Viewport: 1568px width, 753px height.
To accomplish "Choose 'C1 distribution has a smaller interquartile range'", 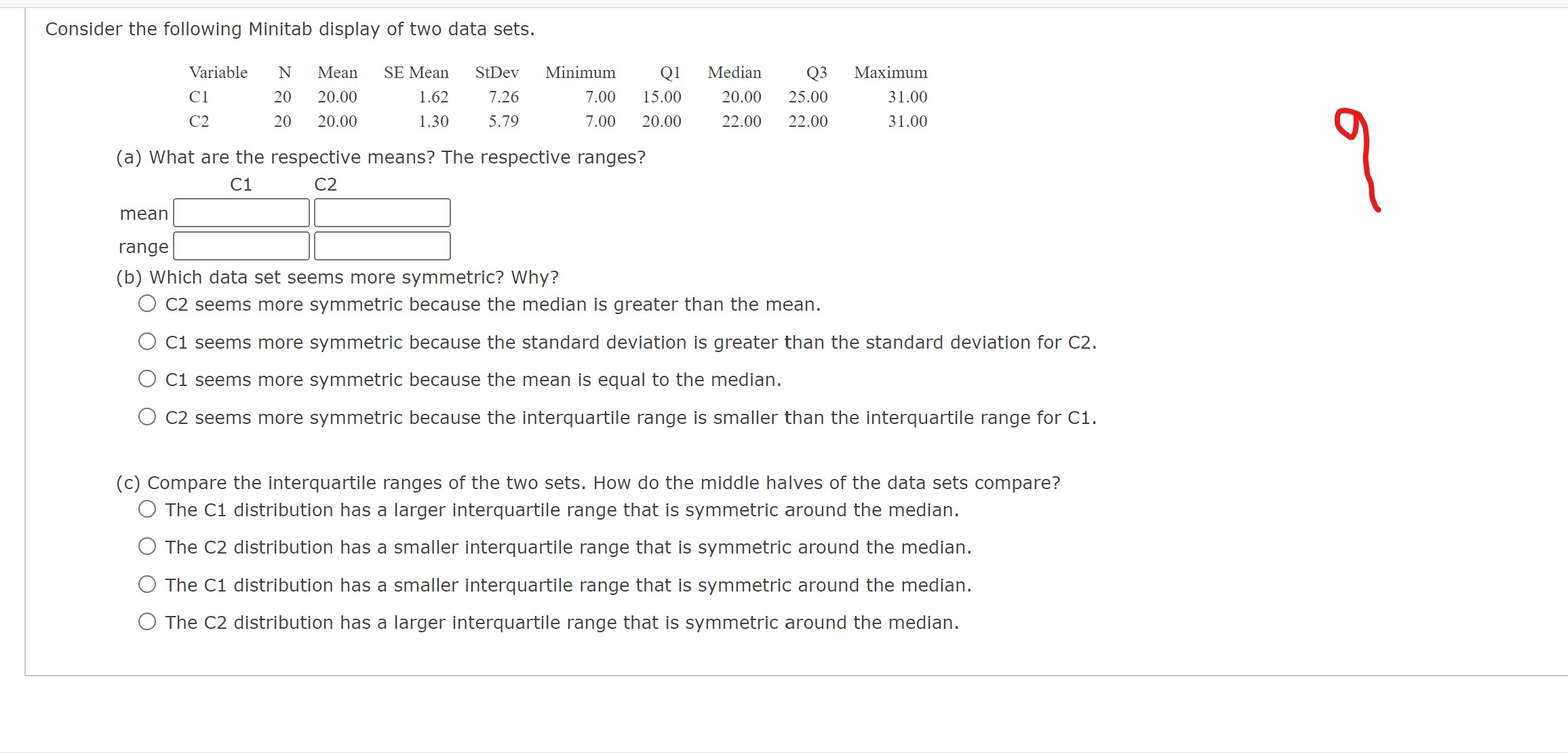I will click(x=146, y=584).
